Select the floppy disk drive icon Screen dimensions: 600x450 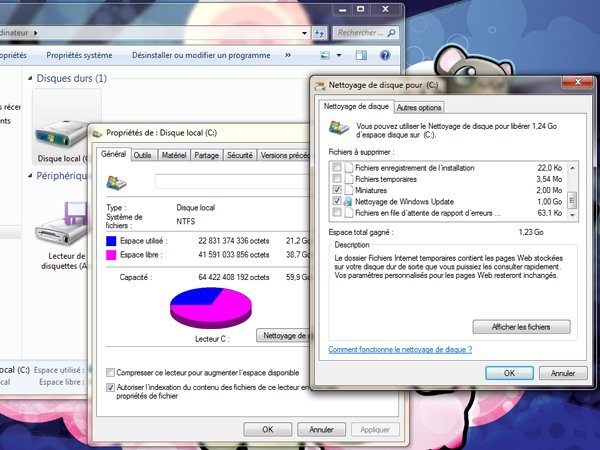point(61,224)
